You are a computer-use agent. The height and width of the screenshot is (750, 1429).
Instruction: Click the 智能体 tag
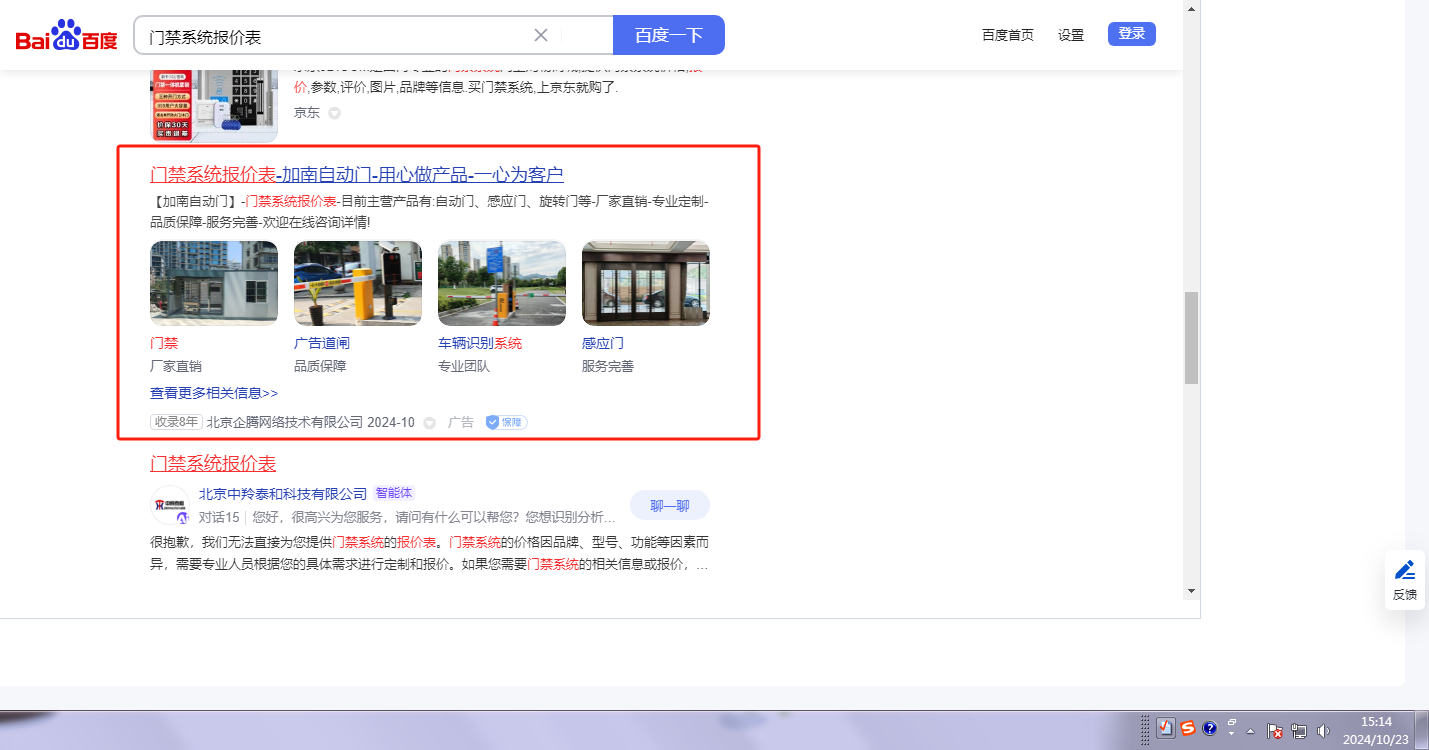[394, 493]
